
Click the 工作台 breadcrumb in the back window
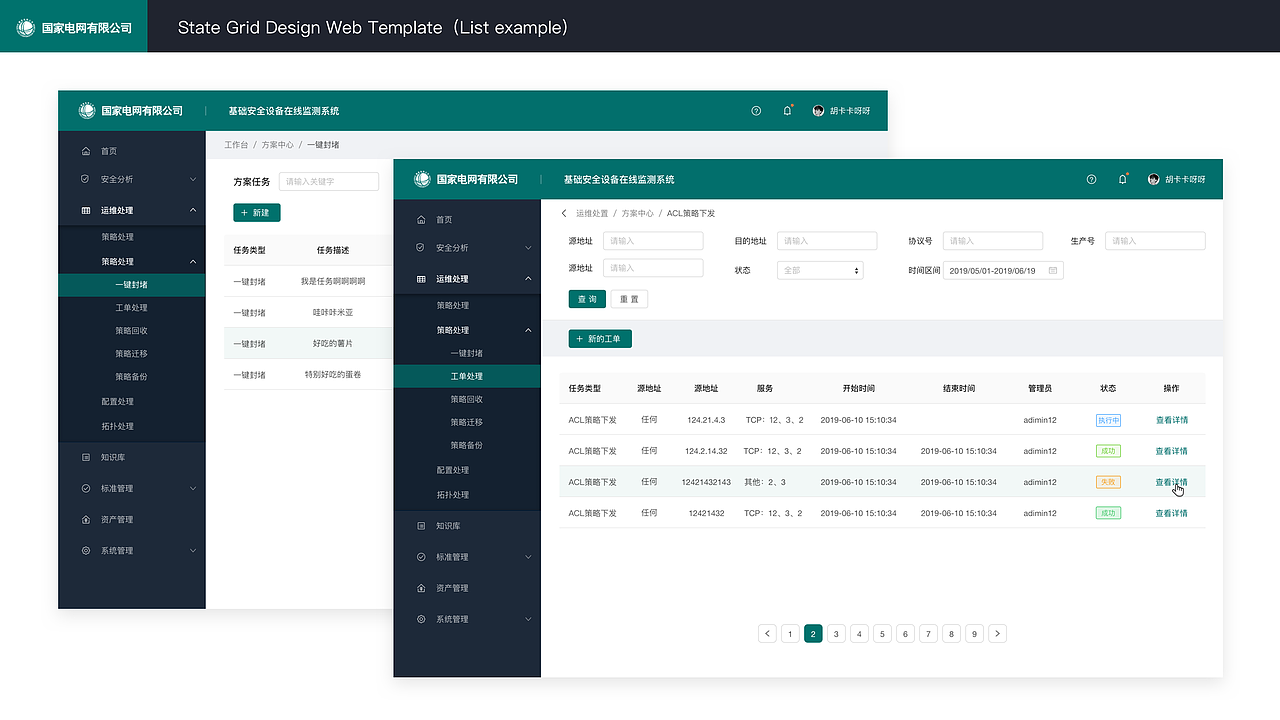pyautogui.click(x=236, y=145)
